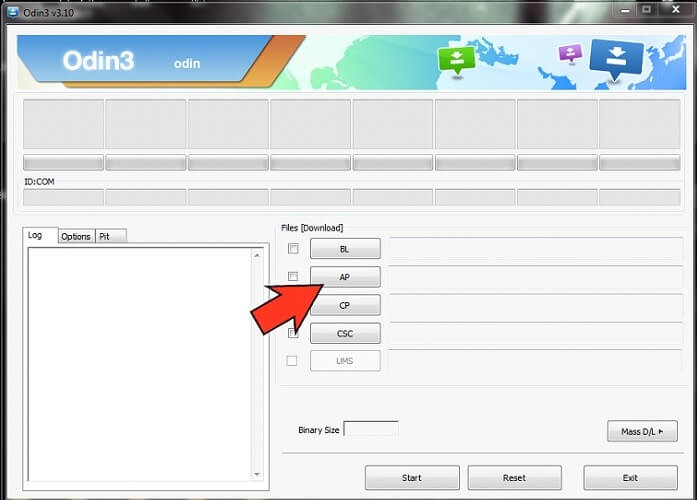Maximize the Odin3 window
The image size is (697, 500).
pos(647,9)
